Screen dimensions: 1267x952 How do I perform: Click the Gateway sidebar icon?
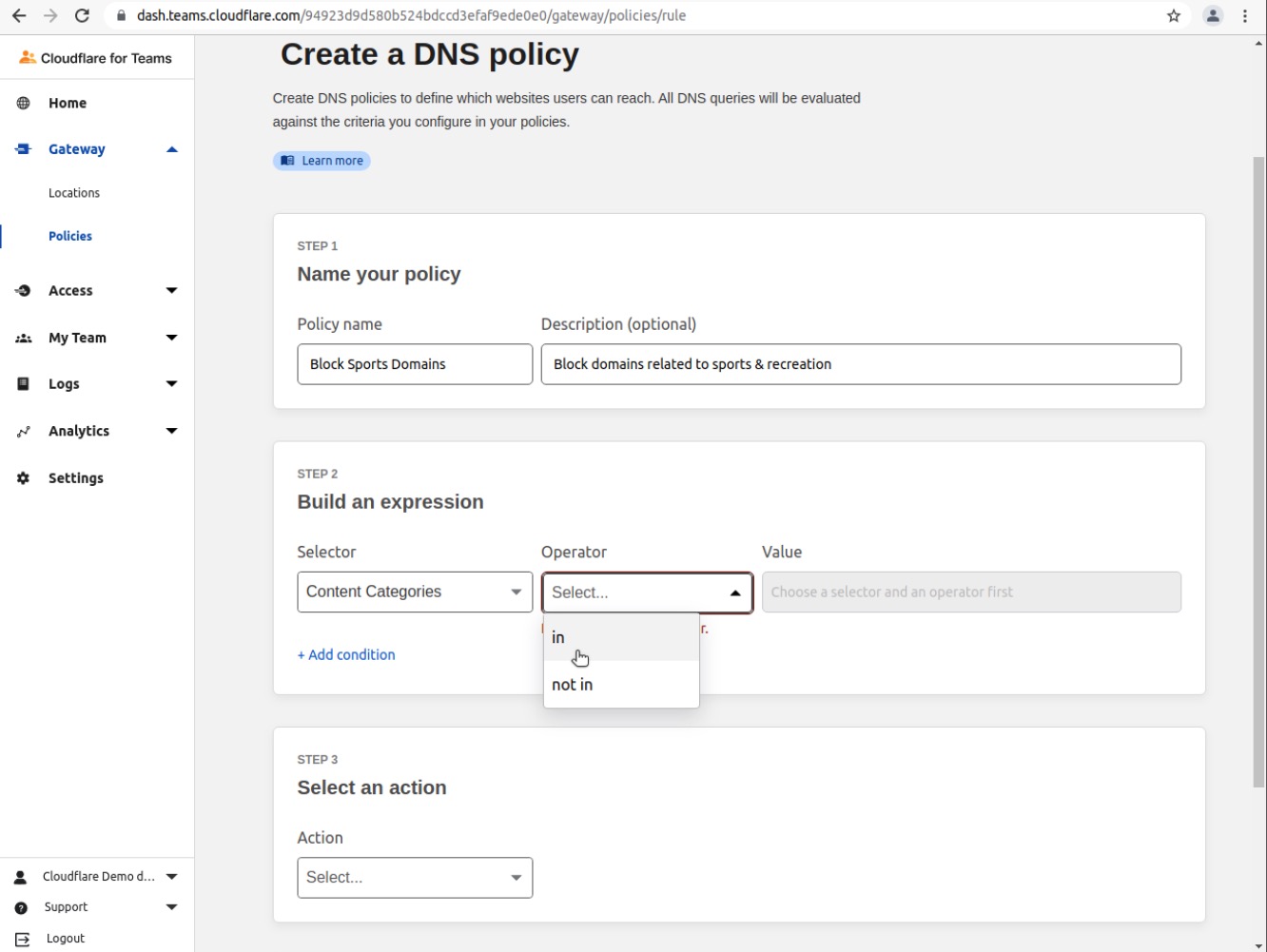(24, 149)
